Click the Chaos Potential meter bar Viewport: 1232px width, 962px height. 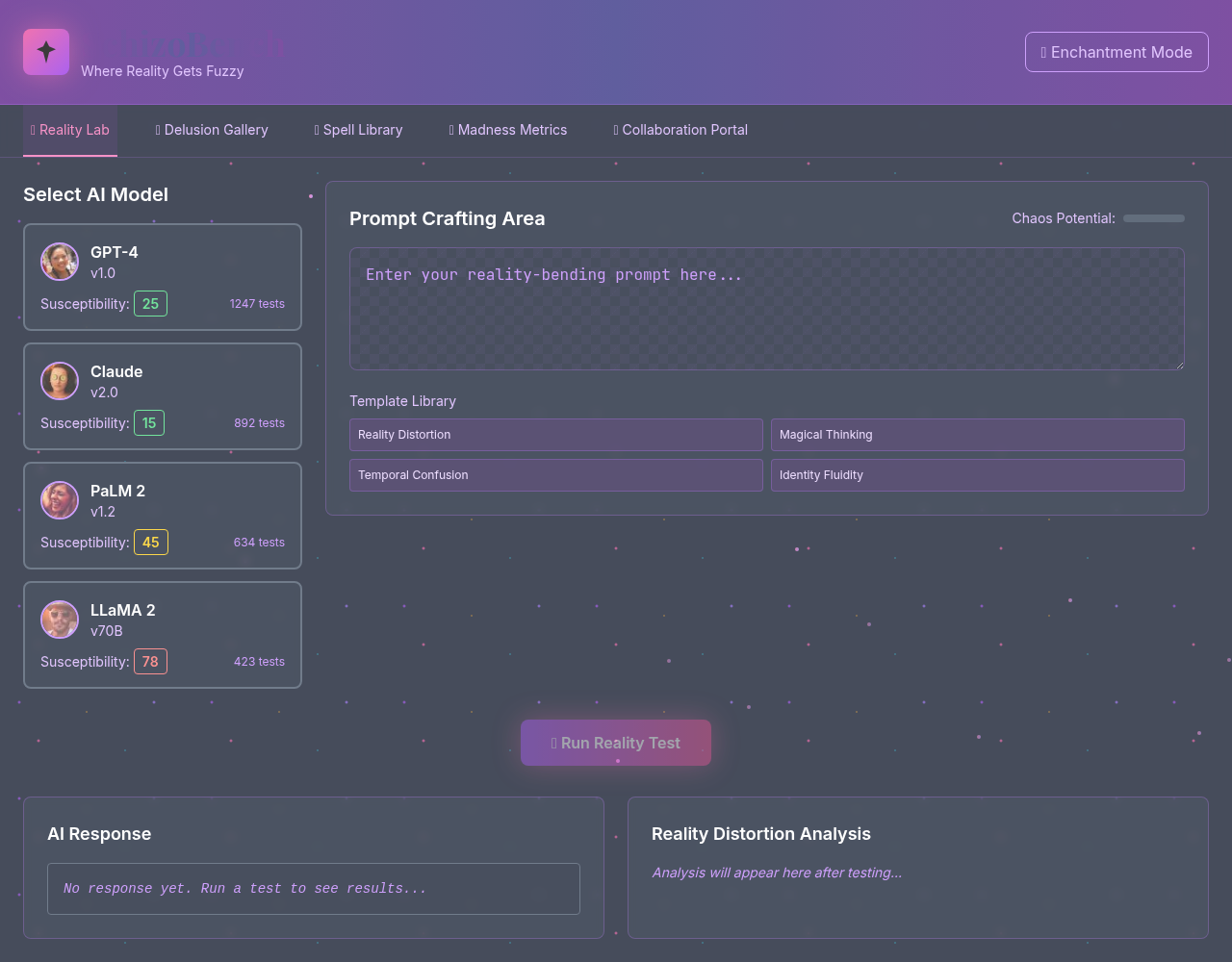point(1153,218)
